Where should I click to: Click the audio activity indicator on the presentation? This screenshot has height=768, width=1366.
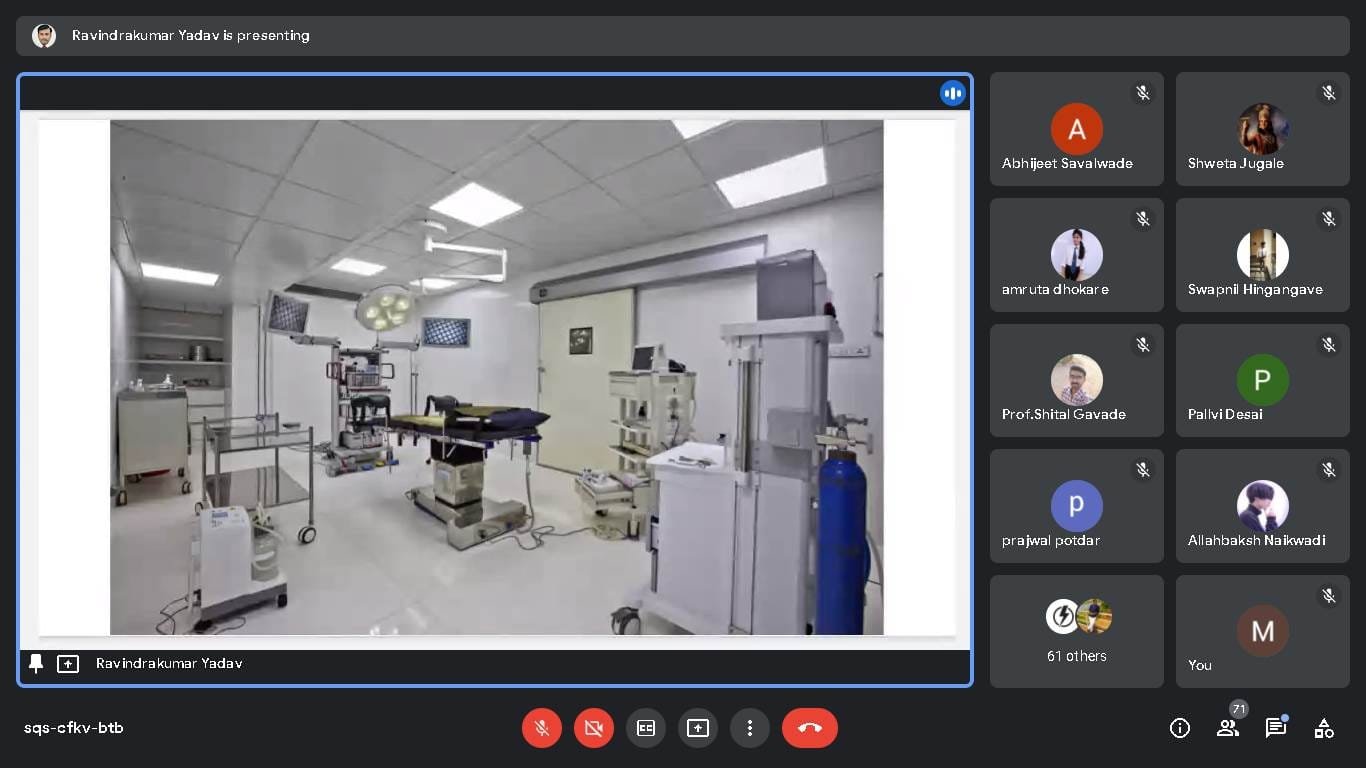pyautogui.click(x=952, y=93)
